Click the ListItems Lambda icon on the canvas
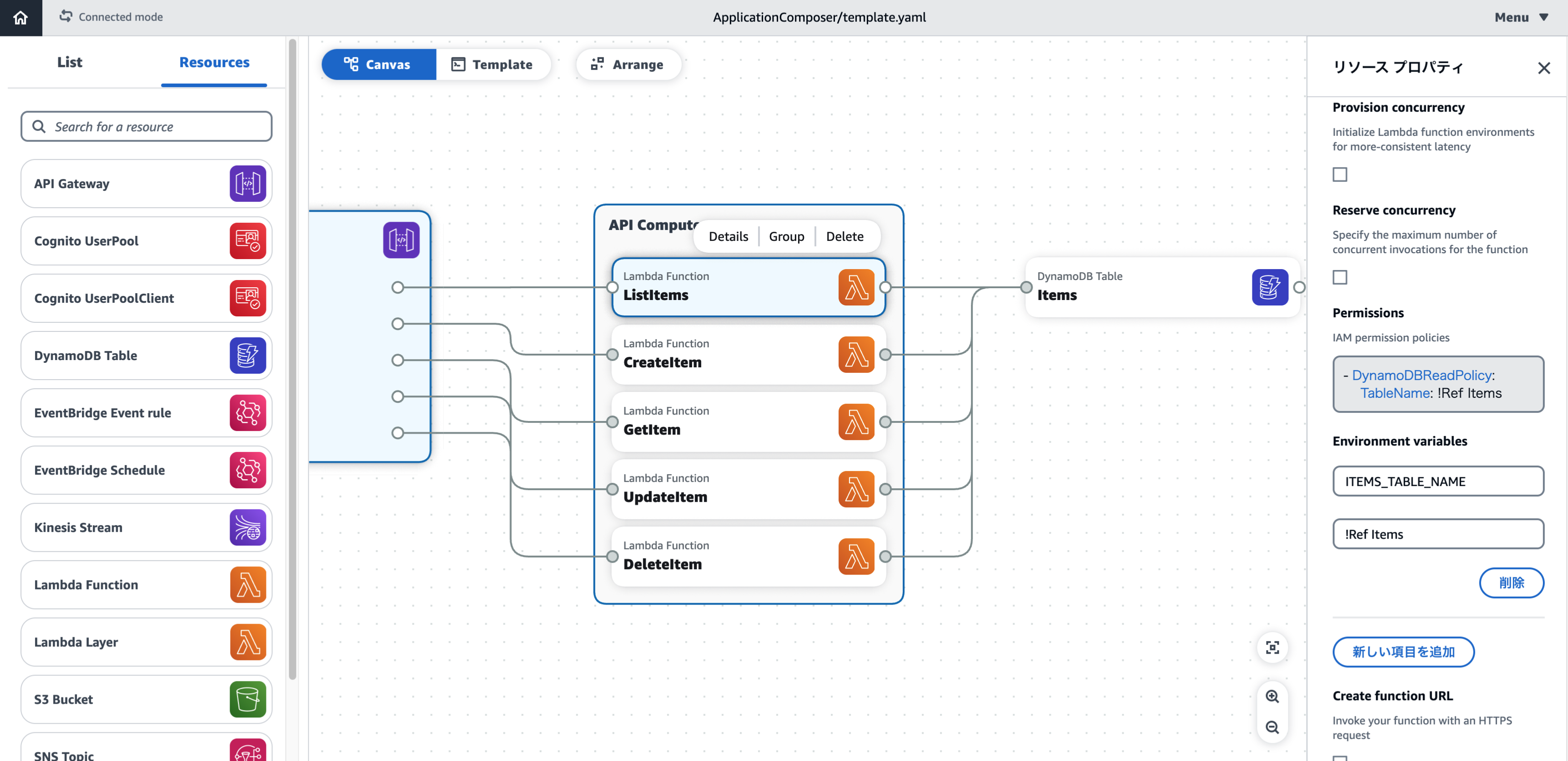This screenshot has width=1568, height=761. coord(856,287)
